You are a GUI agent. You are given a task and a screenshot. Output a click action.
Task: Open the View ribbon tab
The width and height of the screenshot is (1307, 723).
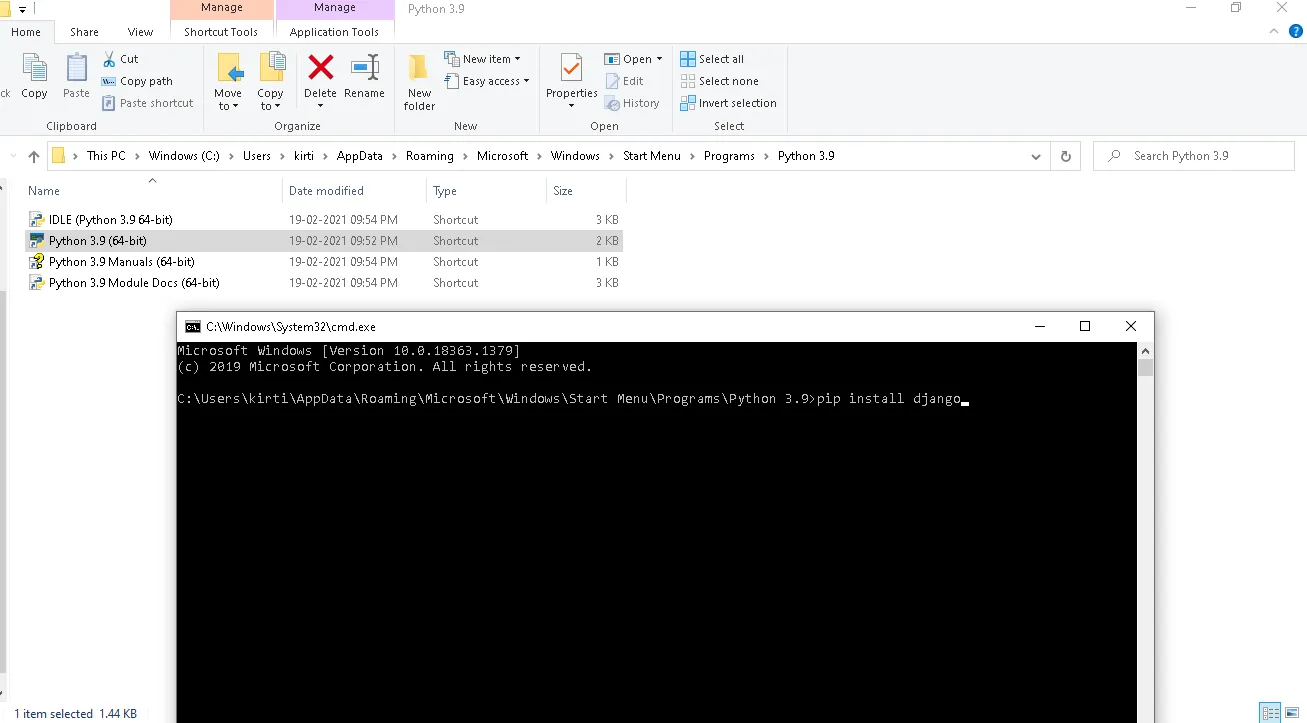pos(140,32)
